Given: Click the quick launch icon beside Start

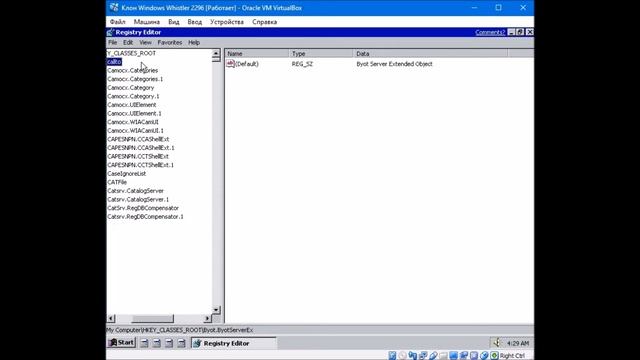Looking at the screenshot, I should pos(144,343).
